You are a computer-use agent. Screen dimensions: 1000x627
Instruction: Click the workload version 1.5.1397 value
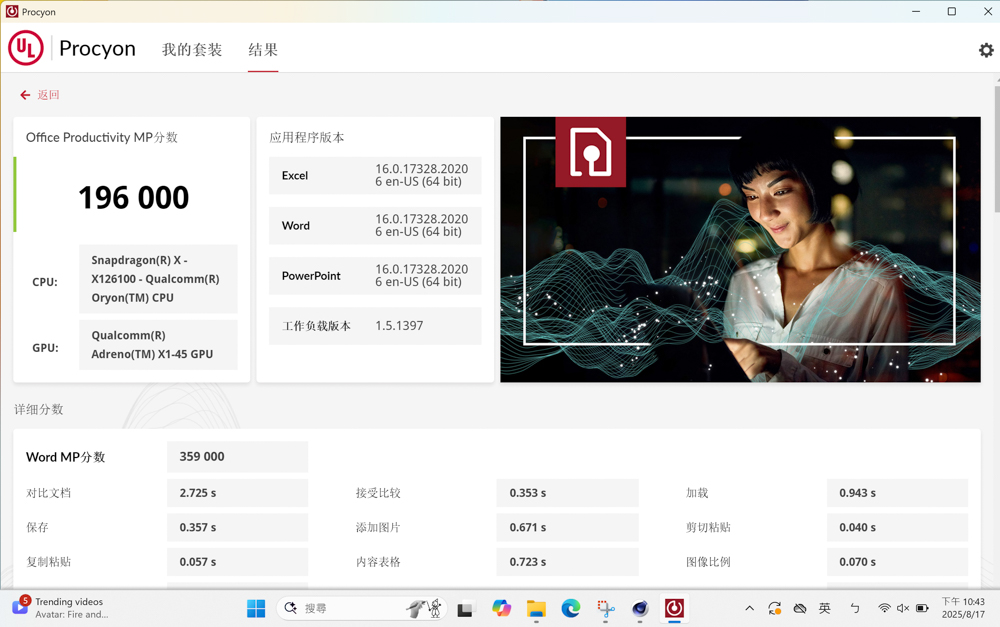pyautogui.click(x=399, y=326)
